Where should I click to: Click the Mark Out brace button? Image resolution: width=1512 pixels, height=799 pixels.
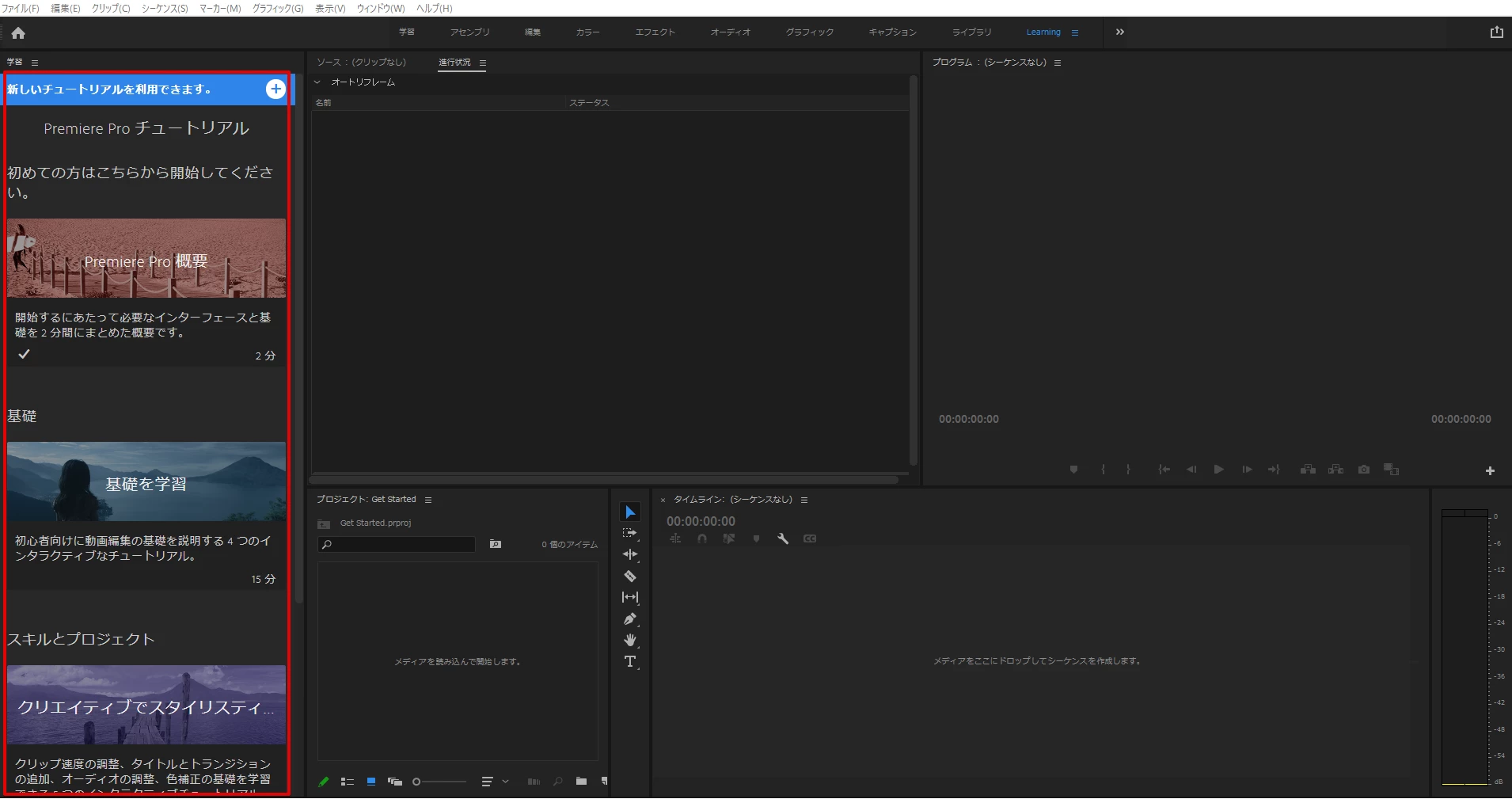click(x=1128, y=470)
